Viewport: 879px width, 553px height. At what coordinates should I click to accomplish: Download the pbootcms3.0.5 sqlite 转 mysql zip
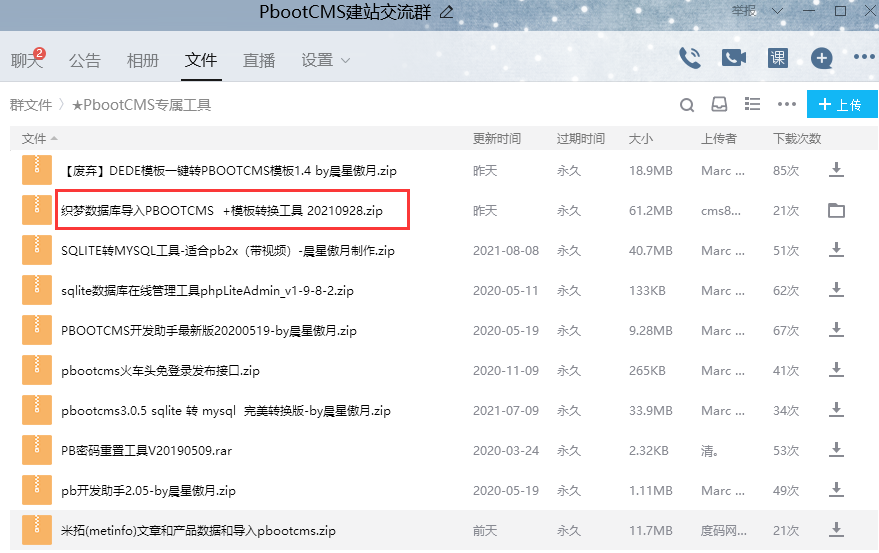[x=836, y=411]
